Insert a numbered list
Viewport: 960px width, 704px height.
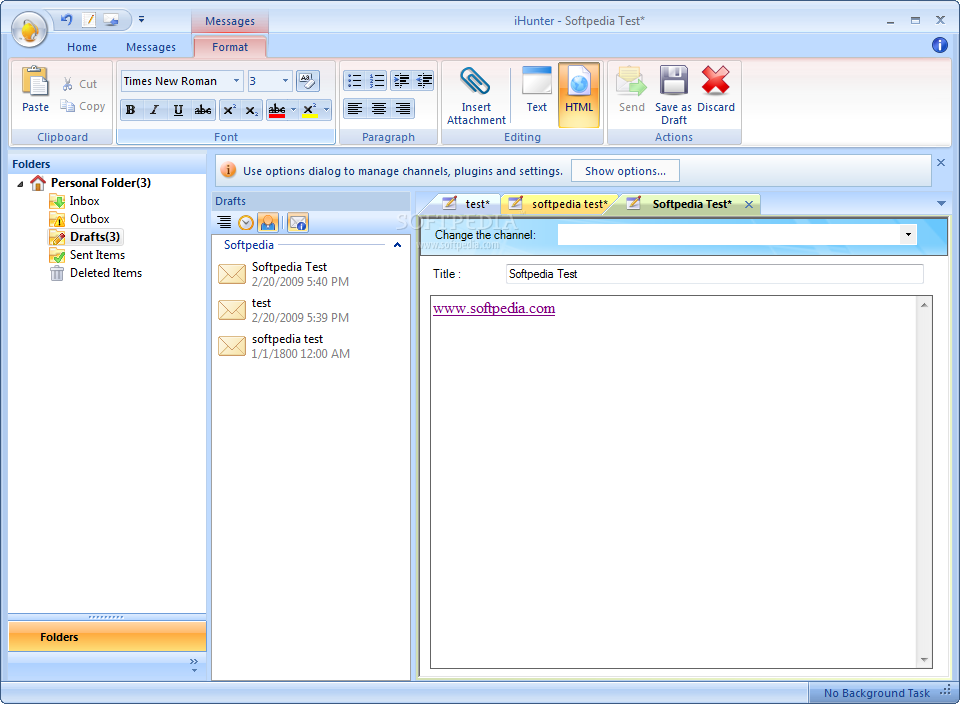(377, 81)
